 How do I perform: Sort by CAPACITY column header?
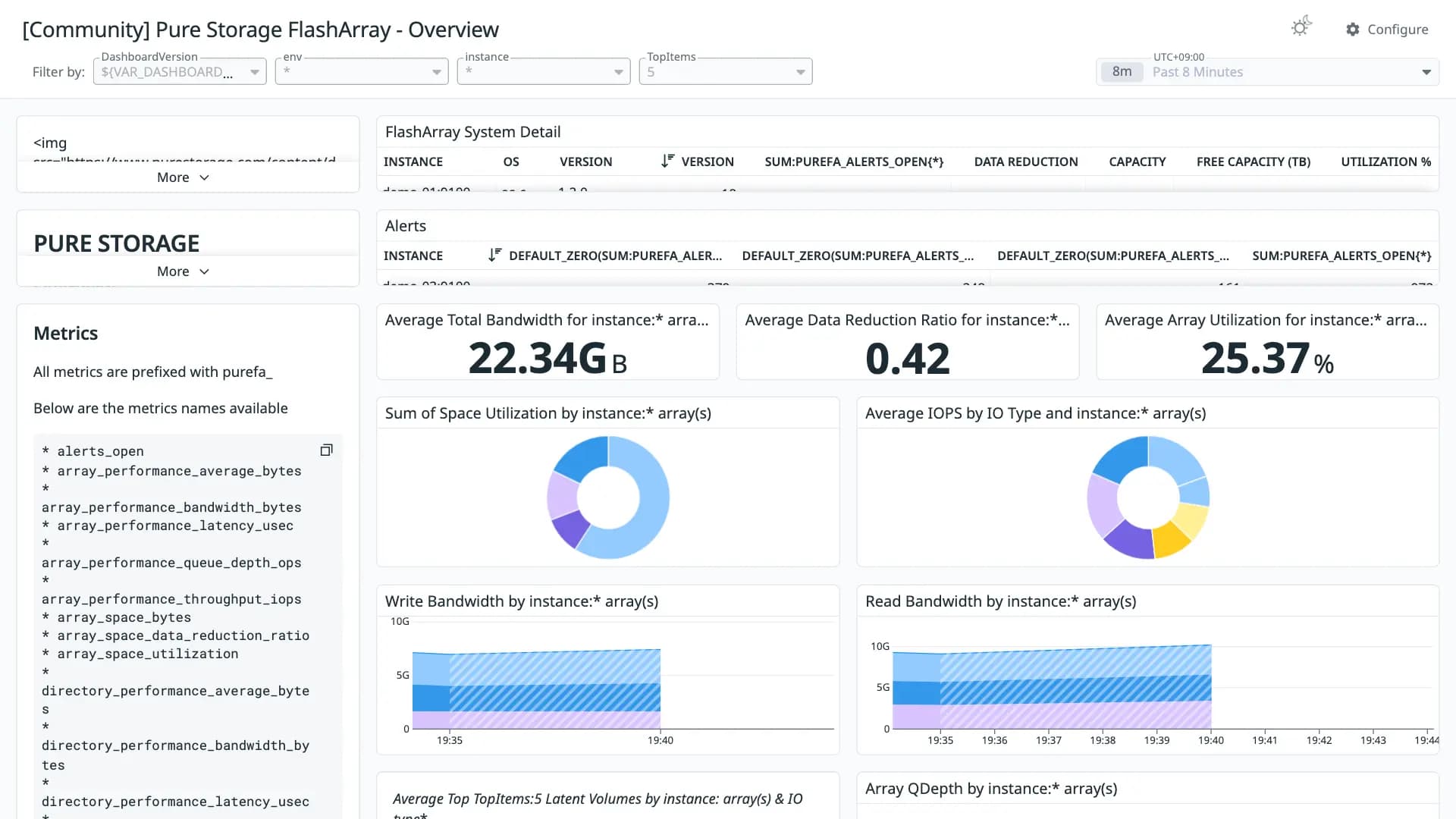1137,162
